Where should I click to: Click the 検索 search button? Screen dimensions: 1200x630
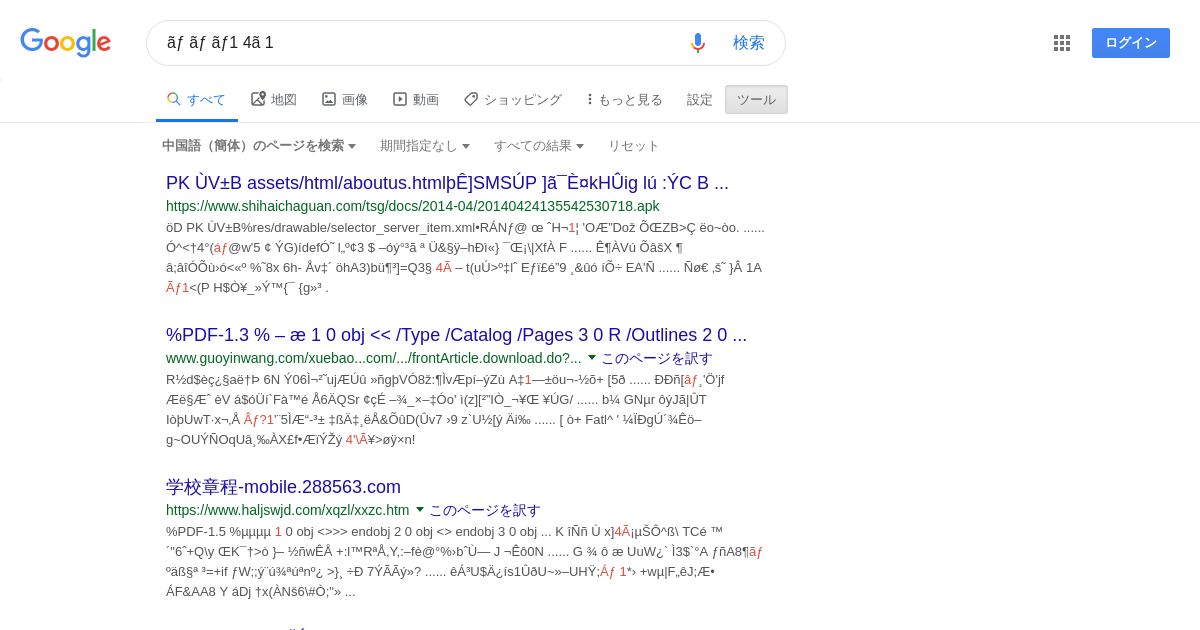coord(749,43)
